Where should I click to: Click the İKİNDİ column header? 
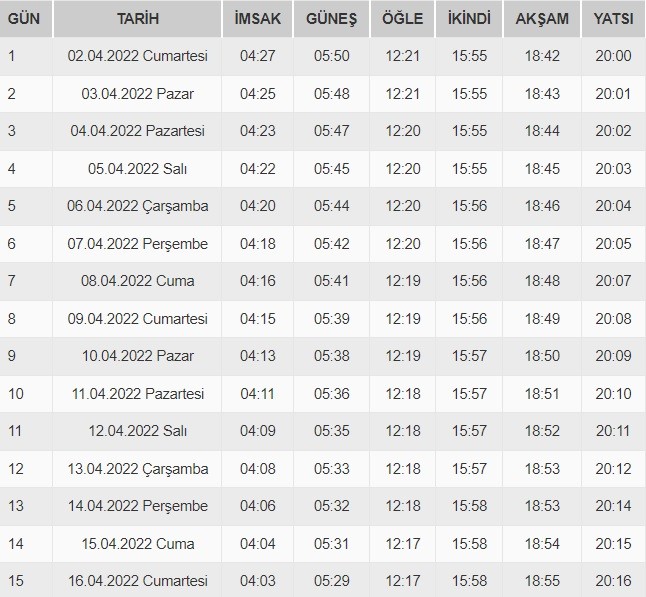tap(470, 18)
